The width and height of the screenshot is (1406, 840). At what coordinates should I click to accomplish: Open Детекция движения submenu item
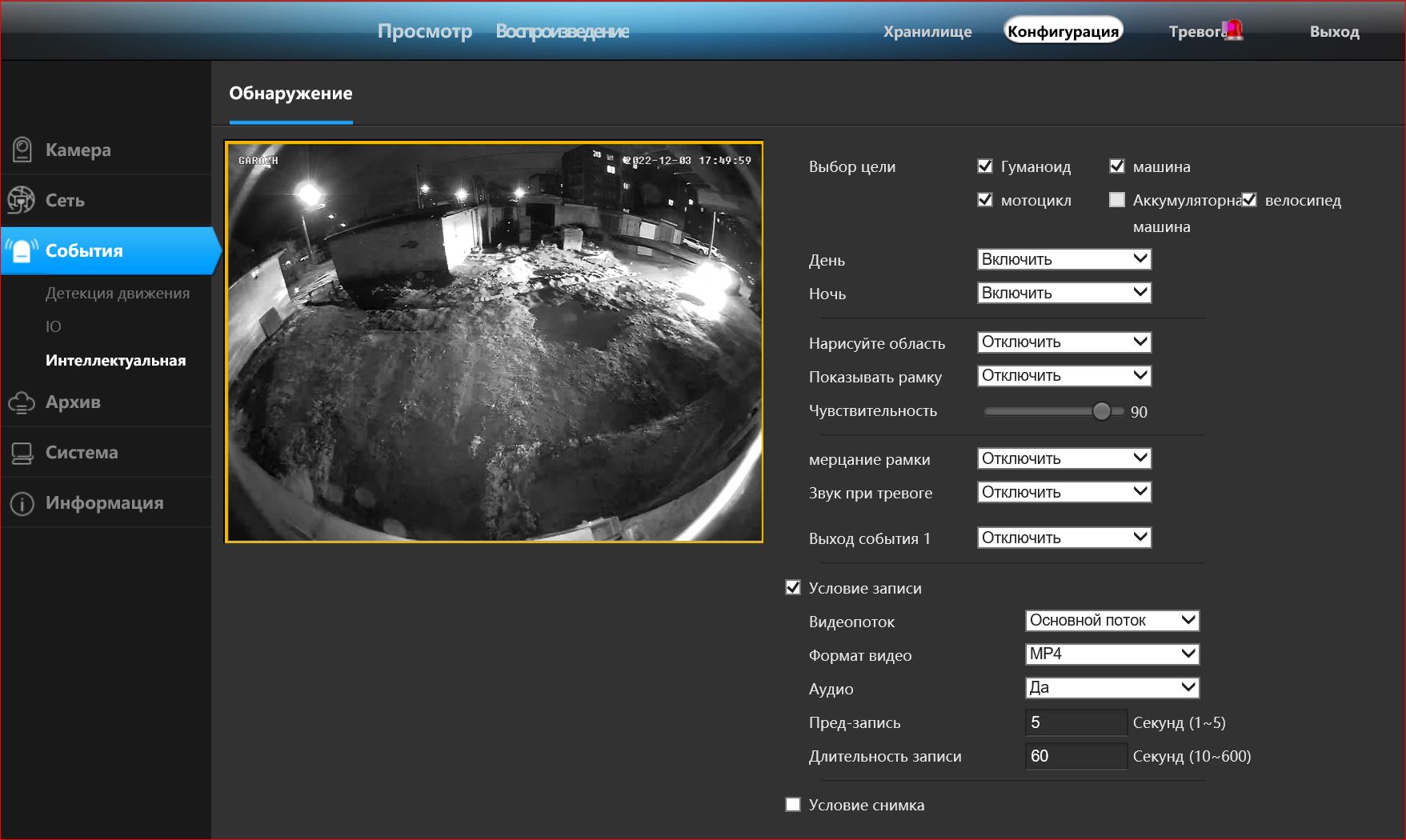pos(118,293)
